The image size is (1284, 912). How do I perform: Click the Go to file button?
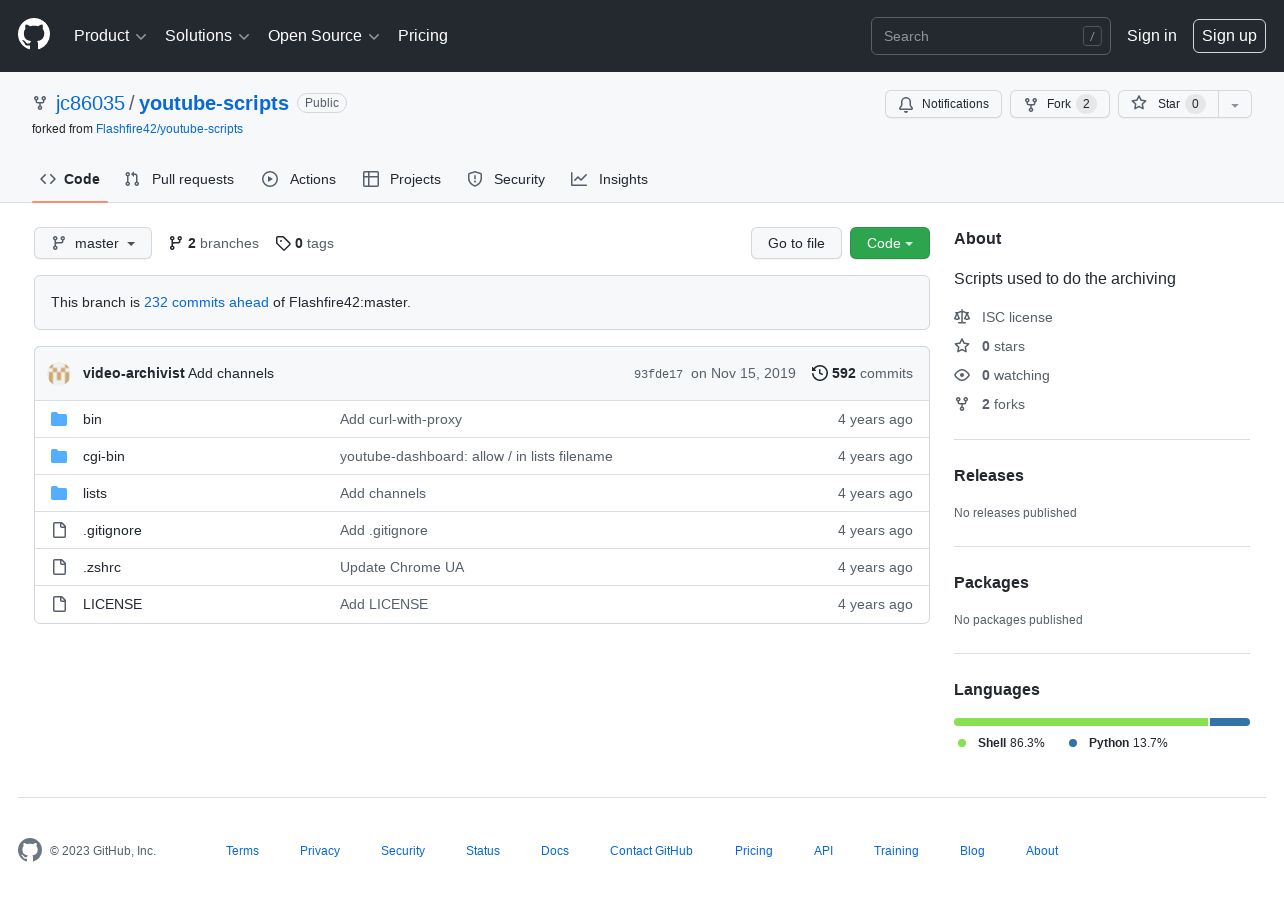click(796, 243)
